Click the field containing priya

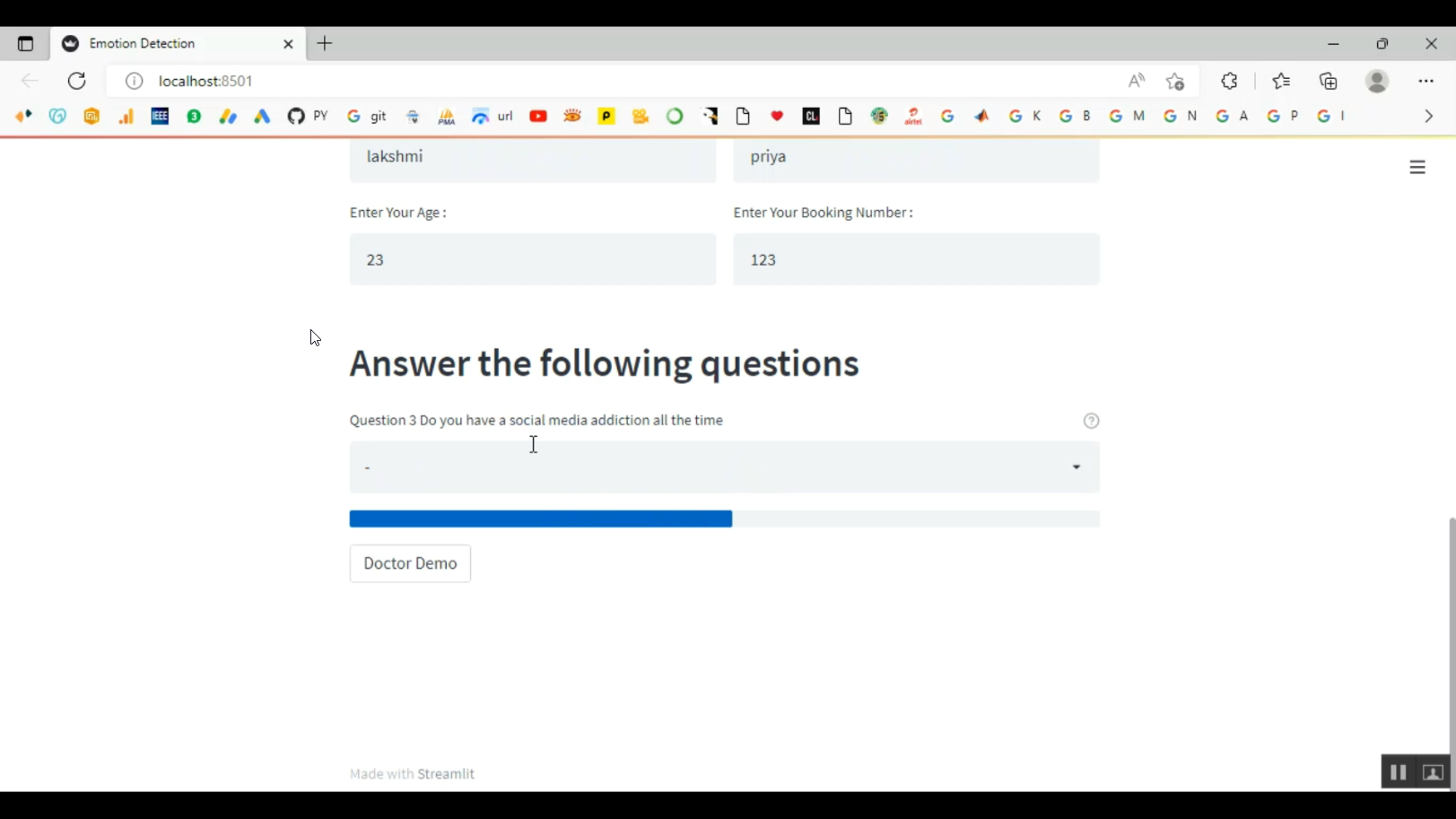tap(916, 160)
